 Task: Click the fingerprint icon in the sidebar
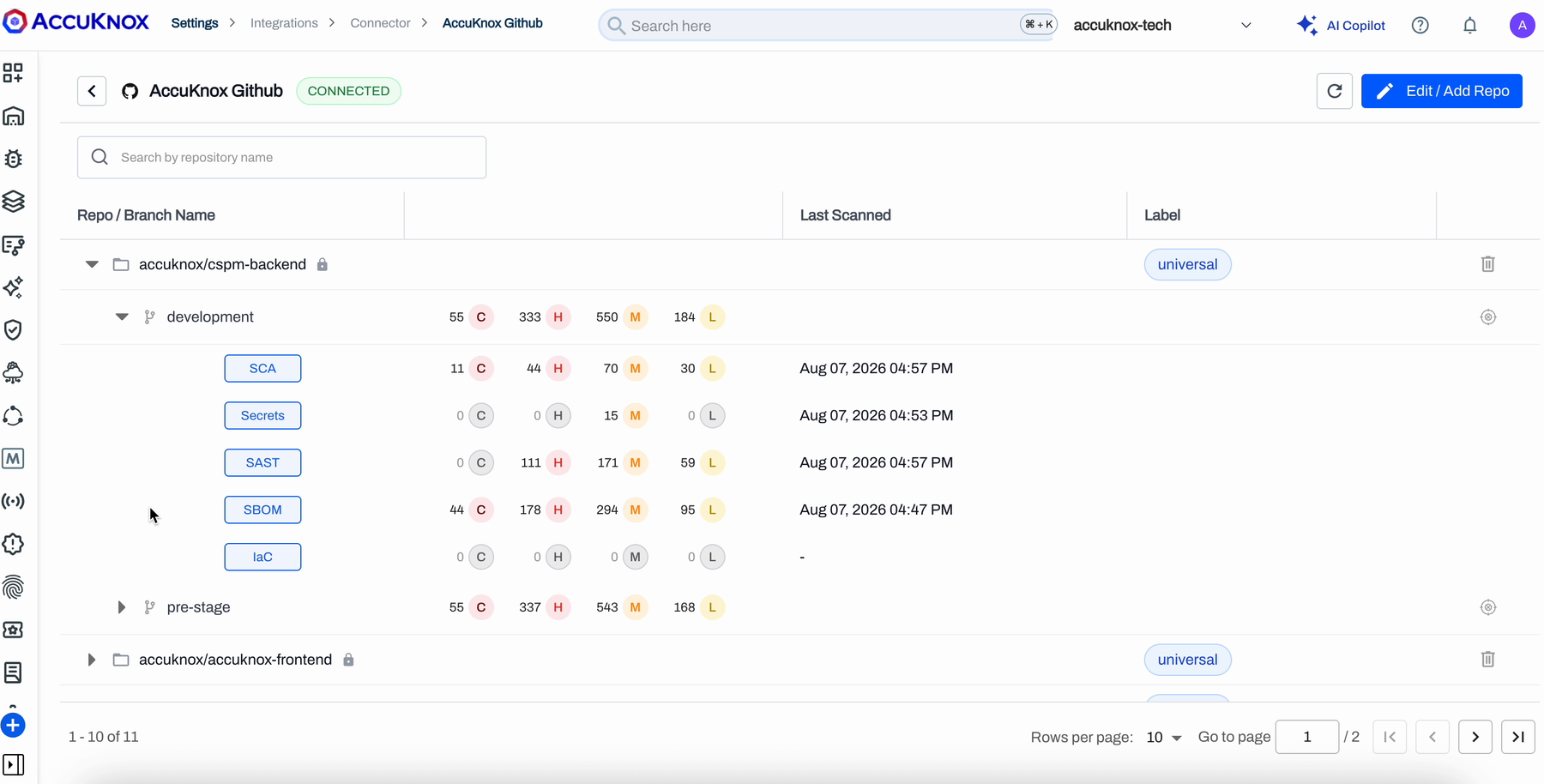tap(14, 588)
